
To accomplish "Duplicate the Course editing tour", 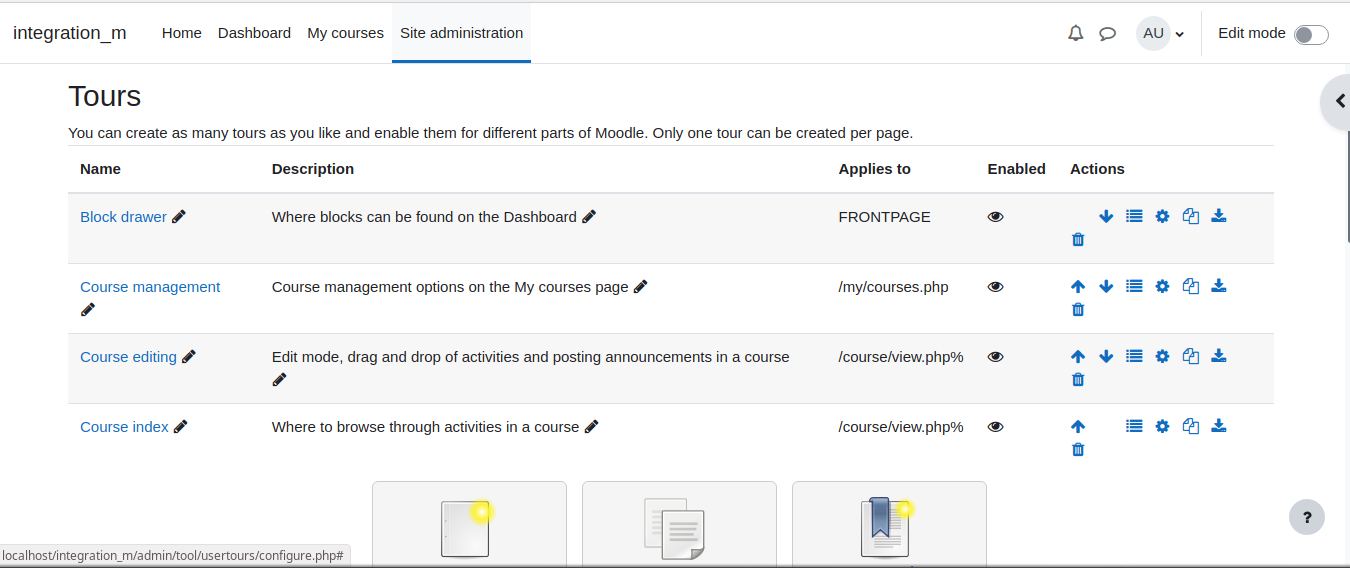I will tap(1190, 356).
